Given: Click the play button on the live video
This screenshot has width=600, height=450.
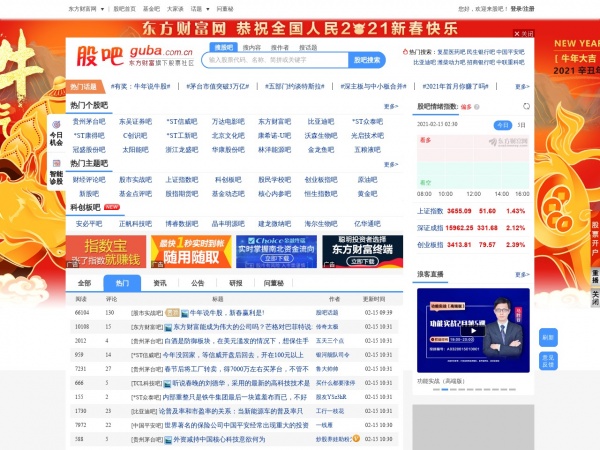Looking at the screenshot, I should pyautogui.click(x=473, y=331).
